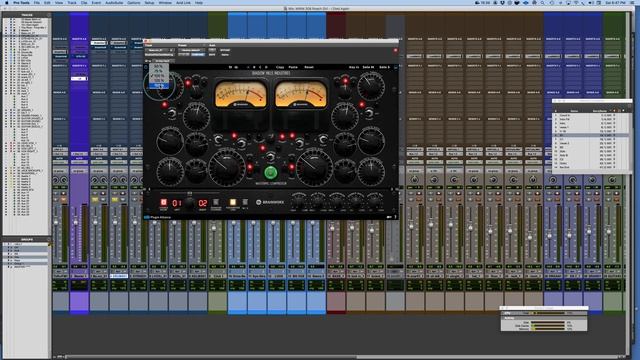Open the Window menu
Viewport: 640px width, 360px height.
click(165, 2)
